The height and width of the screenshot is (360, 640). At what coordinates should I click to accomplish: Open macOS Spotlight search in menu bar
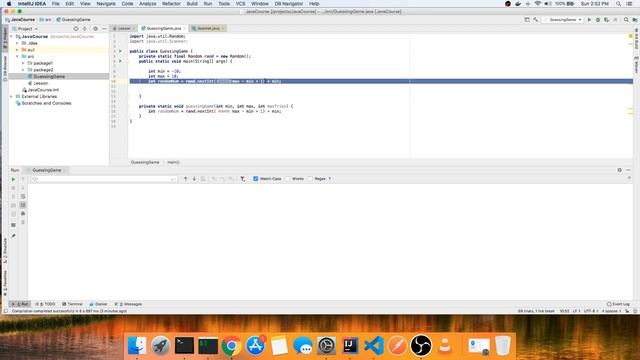coord(618,4)
